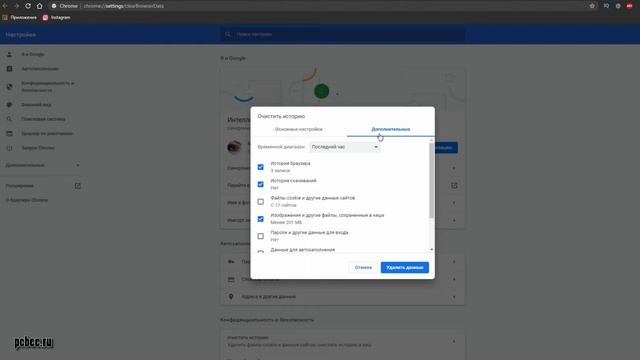Bookmark this page with the star icon
Screen dimensions: 640x360
592,6
